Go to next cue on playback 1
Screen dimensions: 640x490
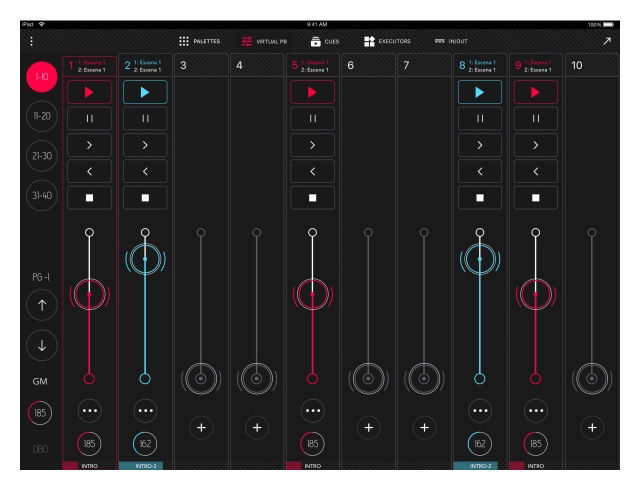point(89,145)
